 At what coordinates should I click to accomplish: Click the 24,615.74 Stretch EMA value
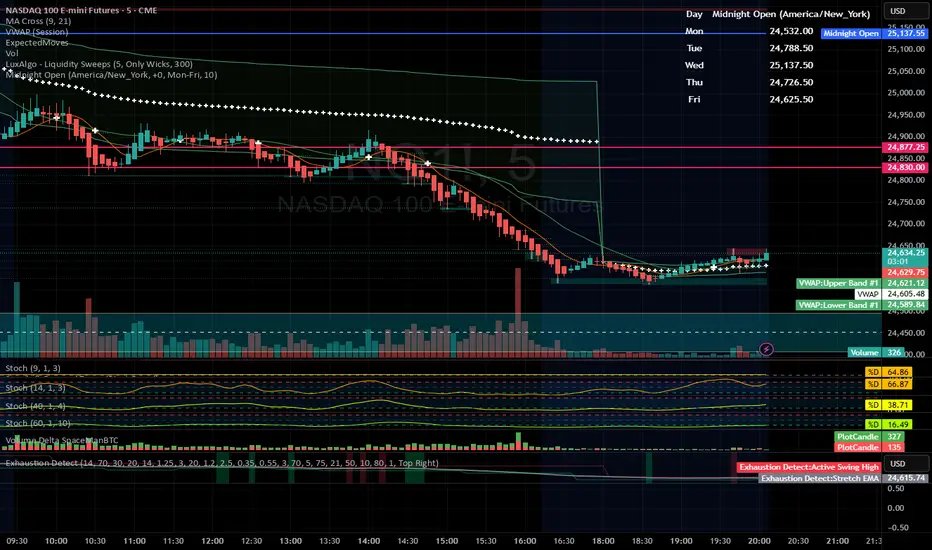pos(906,478)
